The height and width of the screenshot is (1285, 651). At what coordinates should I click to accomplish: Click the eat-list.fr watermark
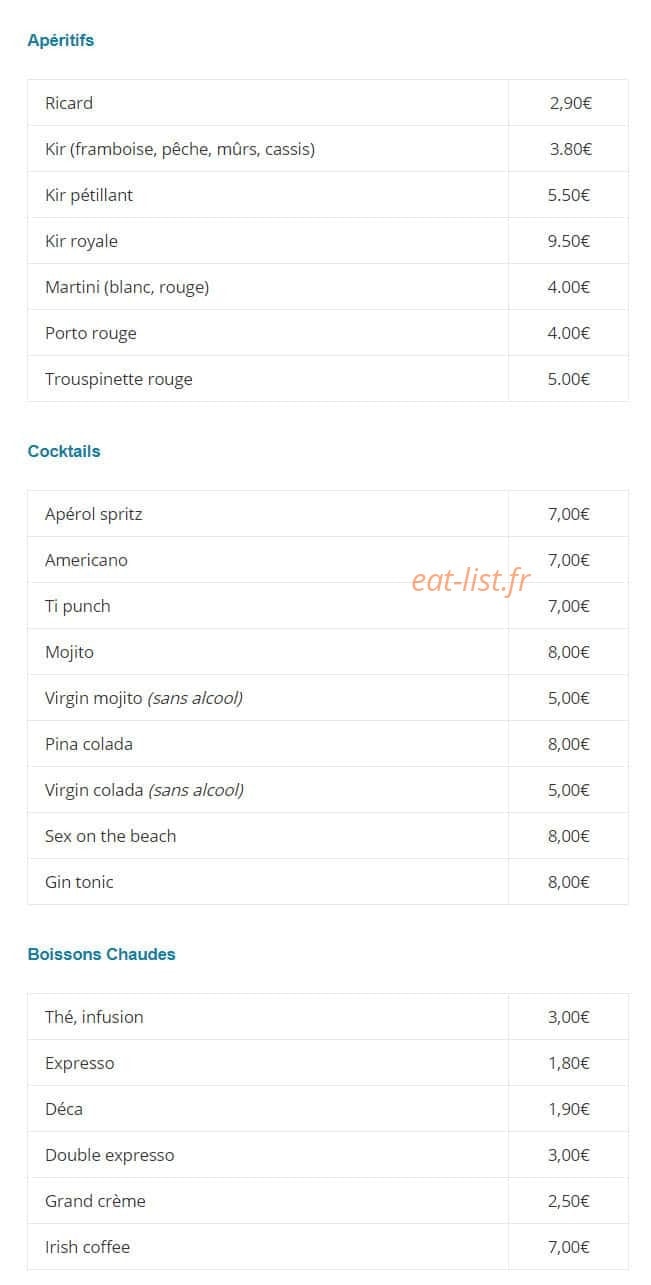pyautogui.click(x=470, y=580)
